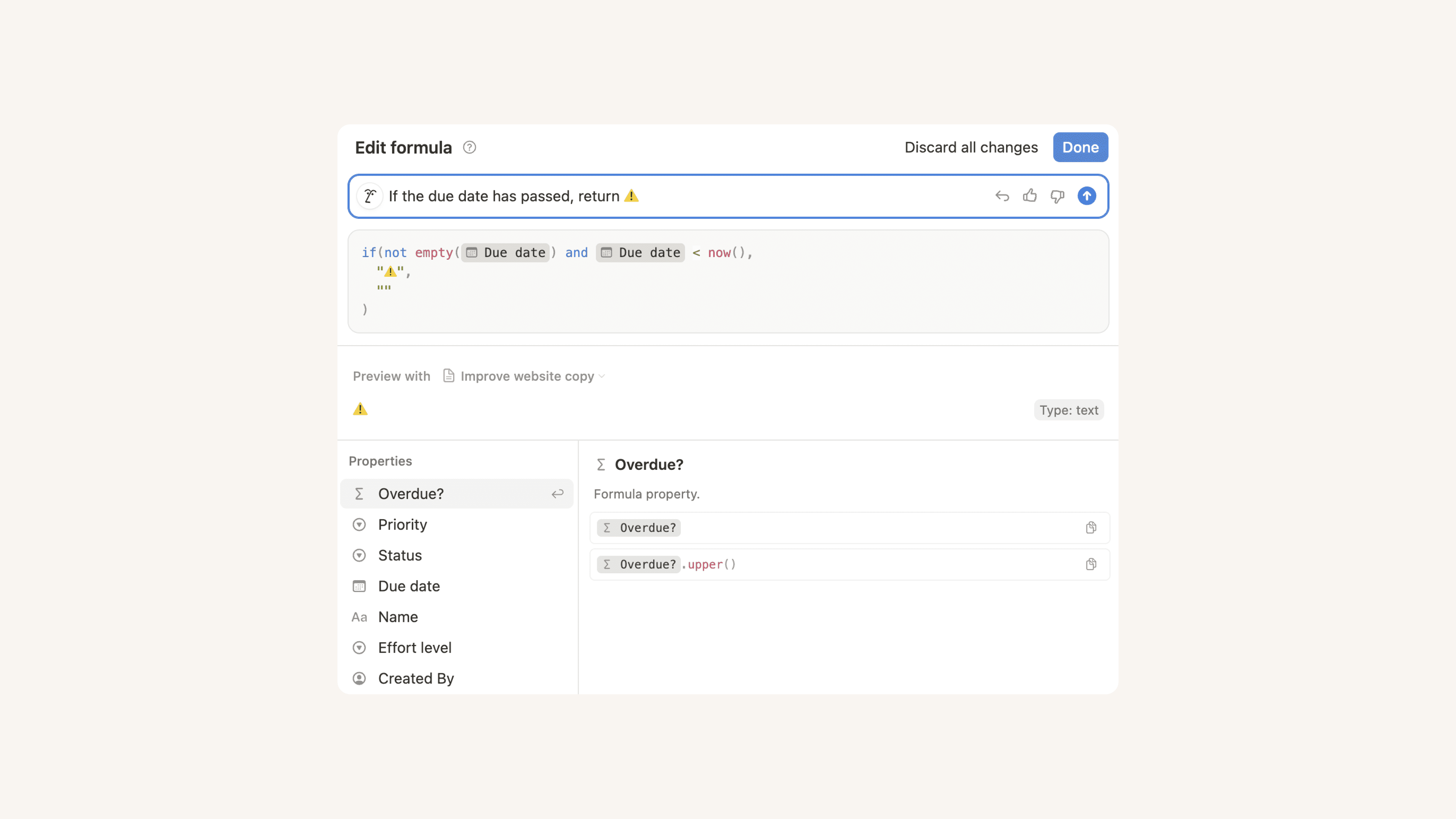Screen dimensions: 1456x819
Task: Click the AI assistant icon in the prompt
Action: point(370,196)
